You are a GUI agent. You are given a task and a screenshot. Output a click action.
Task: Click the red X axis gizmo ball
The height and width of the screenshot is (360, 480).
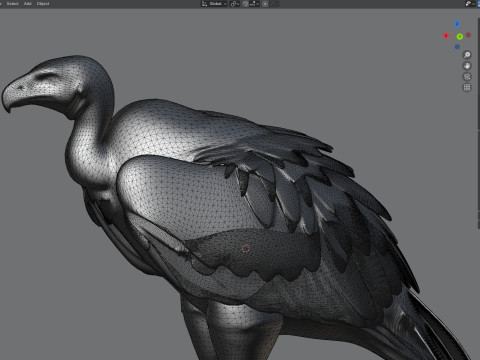(x=446, y=36)
